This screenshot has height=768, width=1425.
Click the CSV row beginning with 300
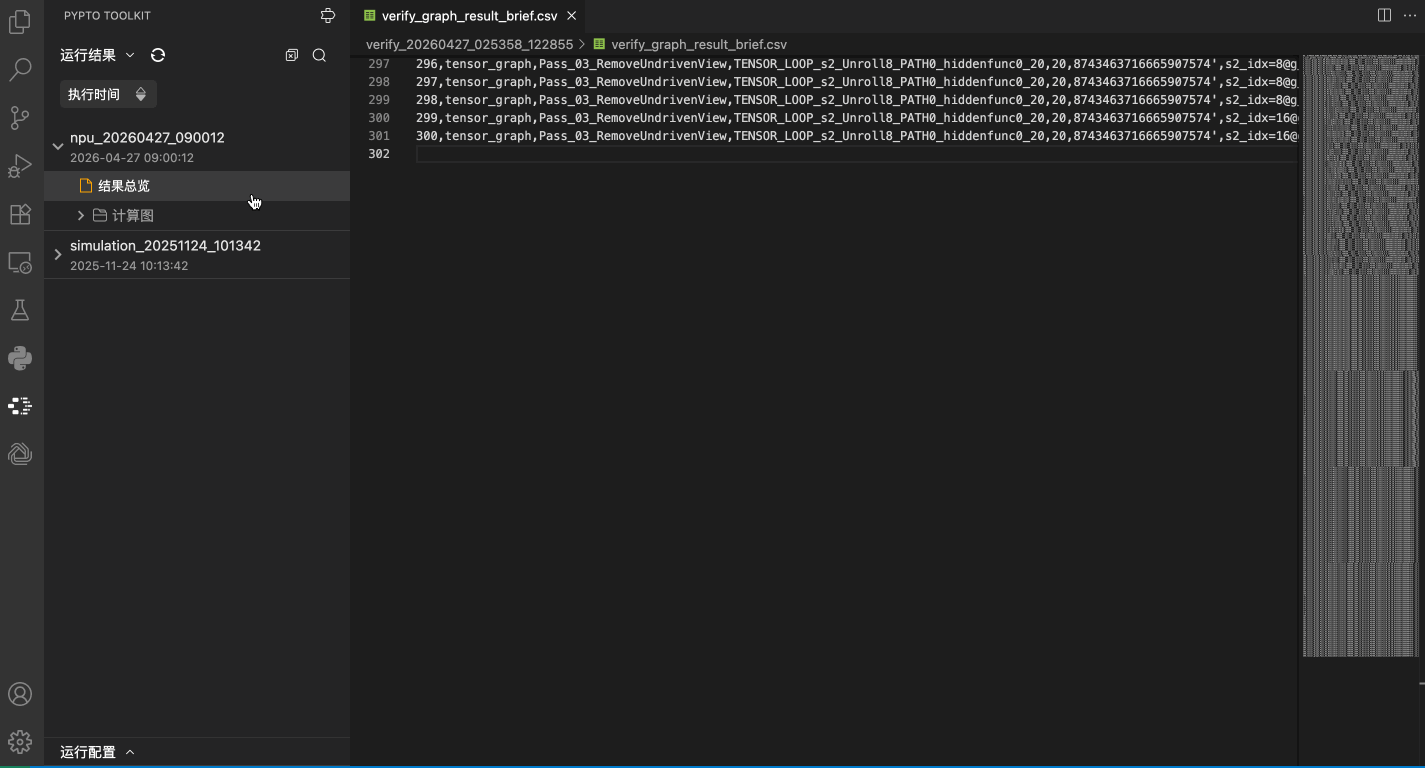point(857,136)
